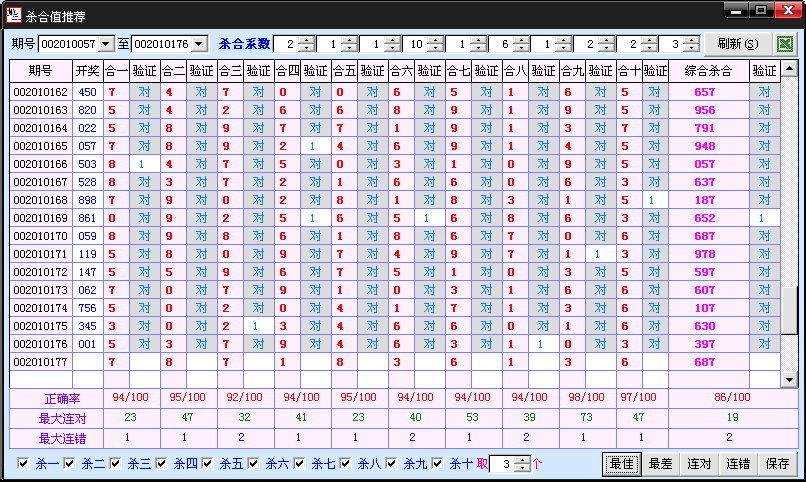This screenshot has width=806, height=482.
Task: Uncheck the 杀五 checkbox
Action: (208, 464)
